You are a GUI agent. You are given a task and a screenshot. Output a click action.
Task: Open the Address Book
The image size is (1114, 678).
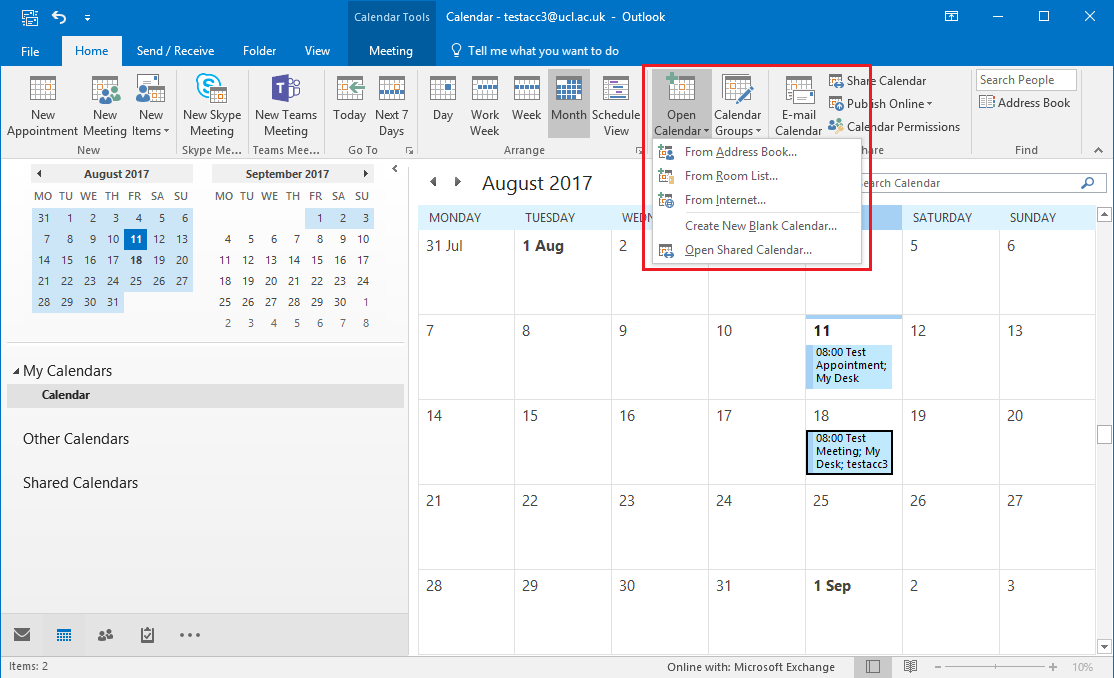pos(1027,102)
